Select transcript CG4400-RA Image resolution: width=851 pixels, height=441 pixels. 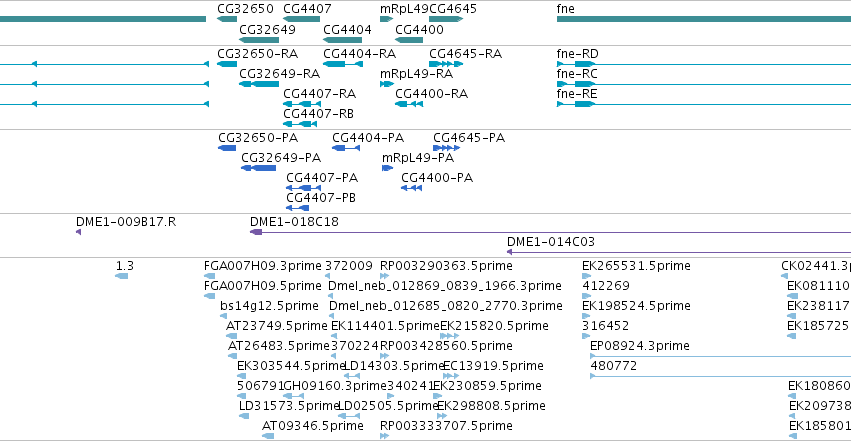click(431, 94)
